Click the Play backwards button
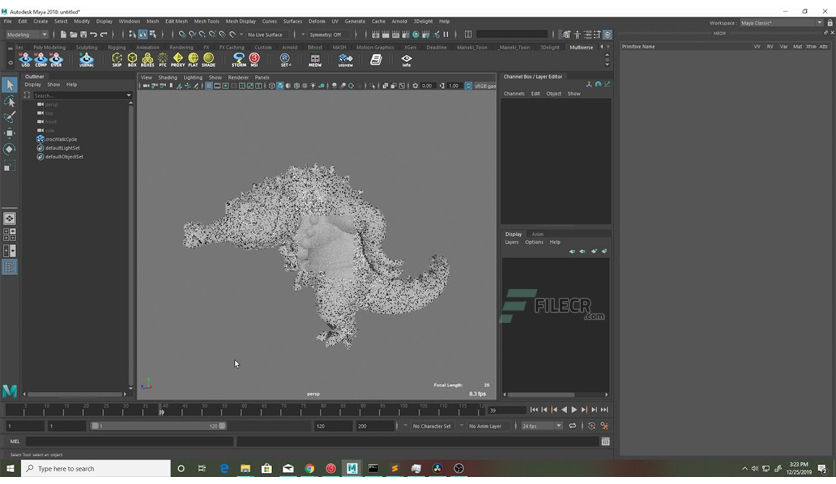836x484 pixels. 564,410
